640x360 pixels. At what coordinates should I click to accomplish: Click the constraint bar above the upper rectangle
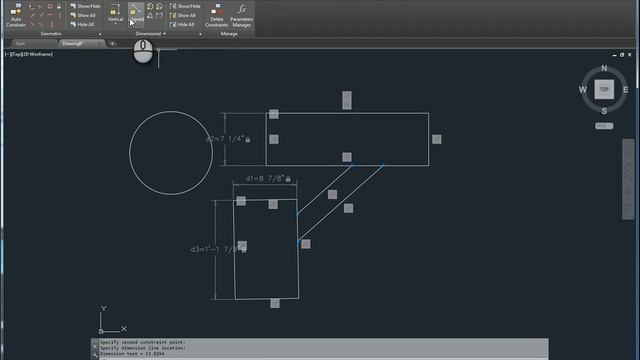tap(347, 100)
